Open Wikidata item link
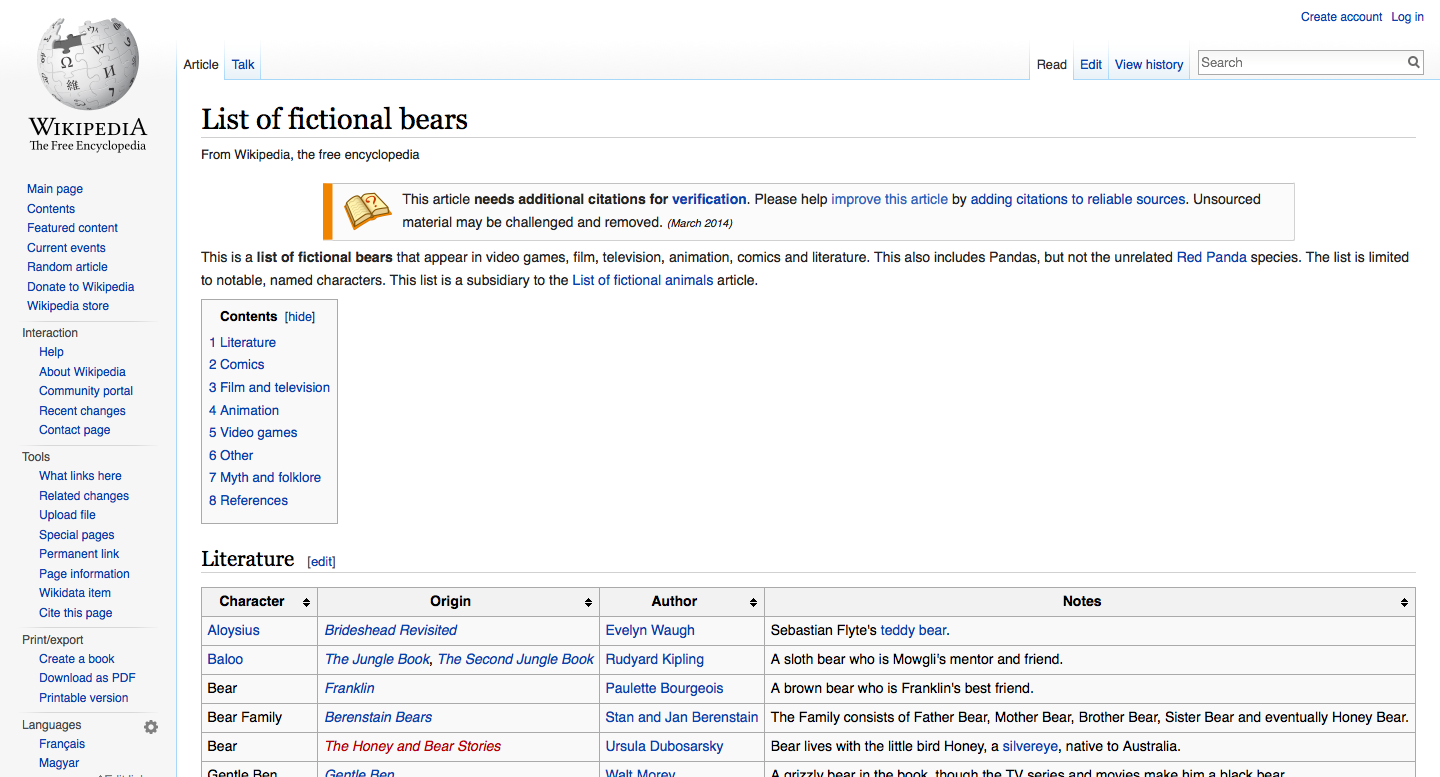The width and height of the screenshot is (1440, 777). pyautogui.click(x=75, y=593)
